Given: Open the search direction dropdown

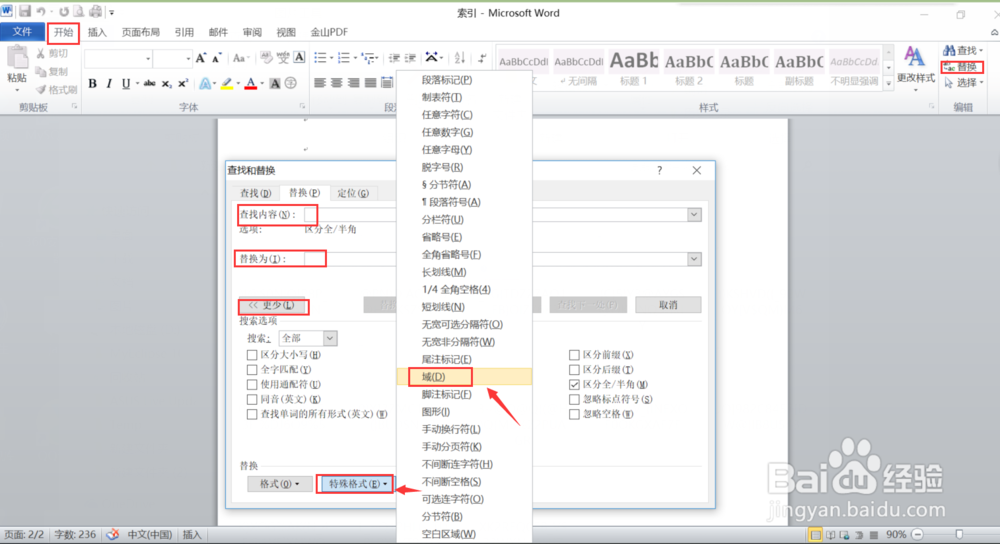Looking at the screenshot, I should pos(329,338).
